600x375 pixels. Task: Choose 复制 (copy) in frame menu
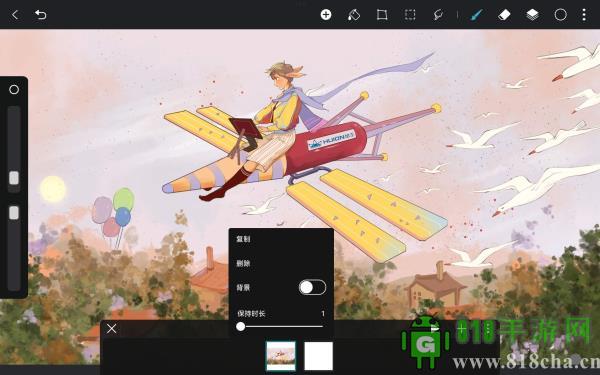243,239
